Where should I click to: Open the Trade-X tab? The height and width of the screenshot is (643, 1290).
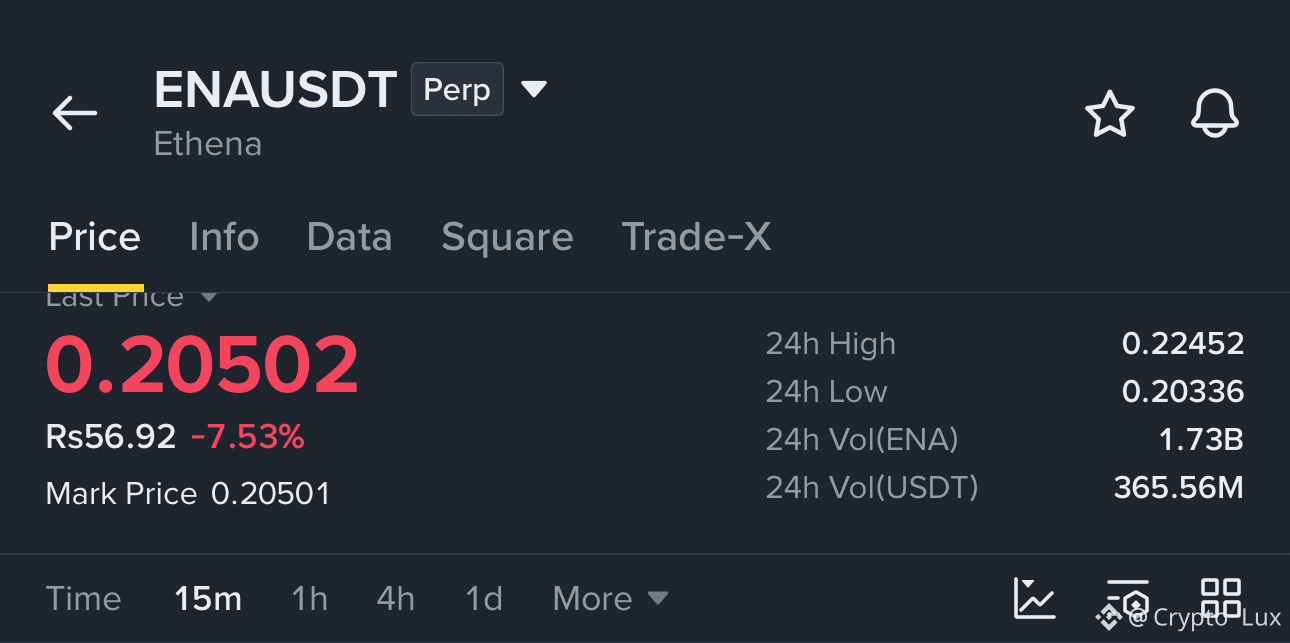tap(696, 238)
